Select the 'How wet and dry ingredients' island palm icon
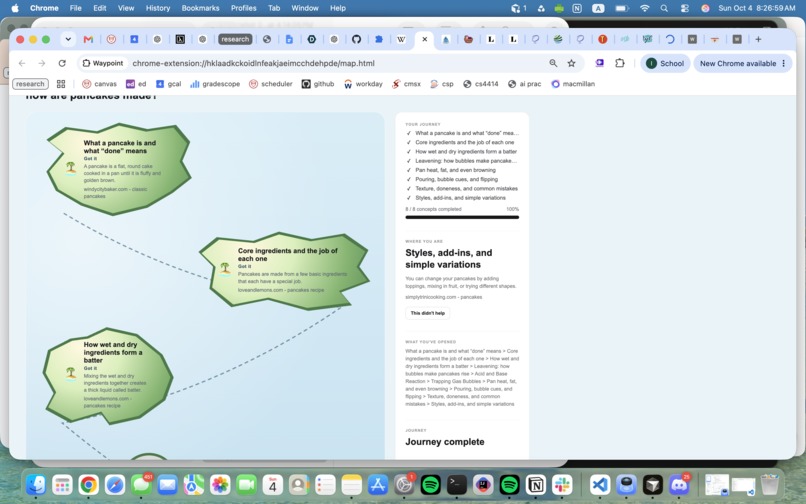 [x=71, y=373]
